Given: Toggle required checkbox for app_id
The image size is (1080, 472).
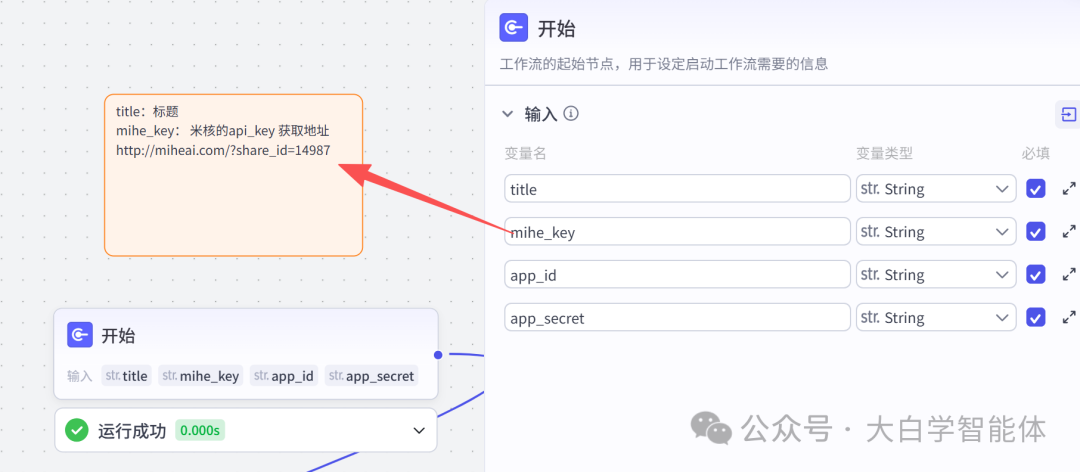Looking at the screenshot, I should point(1035,274).
